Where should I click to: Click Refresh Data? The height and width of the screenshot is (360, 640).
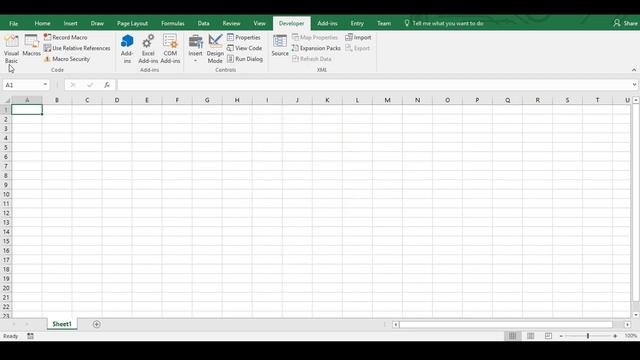(x=312, y=59)
